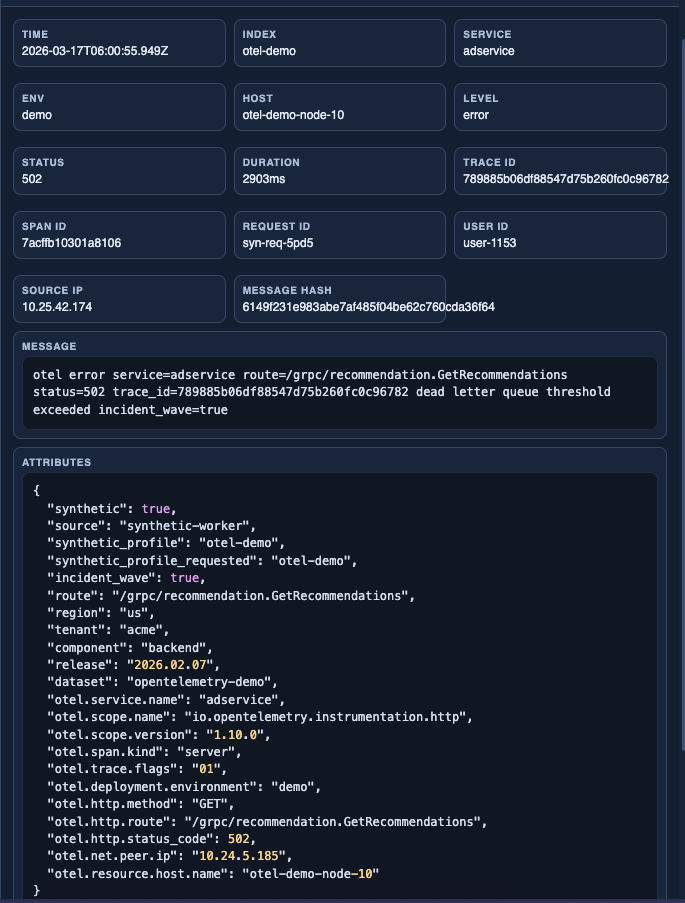Screen dimensions: 685x903
Task: Select the TIME field card
Action: [x=118, y=42]
